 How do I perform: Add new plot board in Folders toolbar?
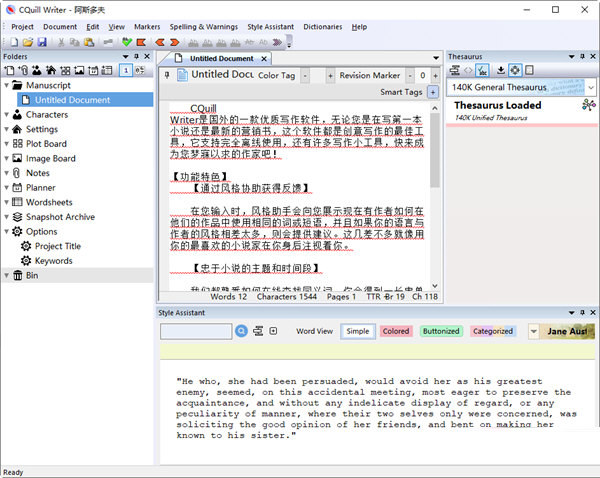[x=65, y=70]
